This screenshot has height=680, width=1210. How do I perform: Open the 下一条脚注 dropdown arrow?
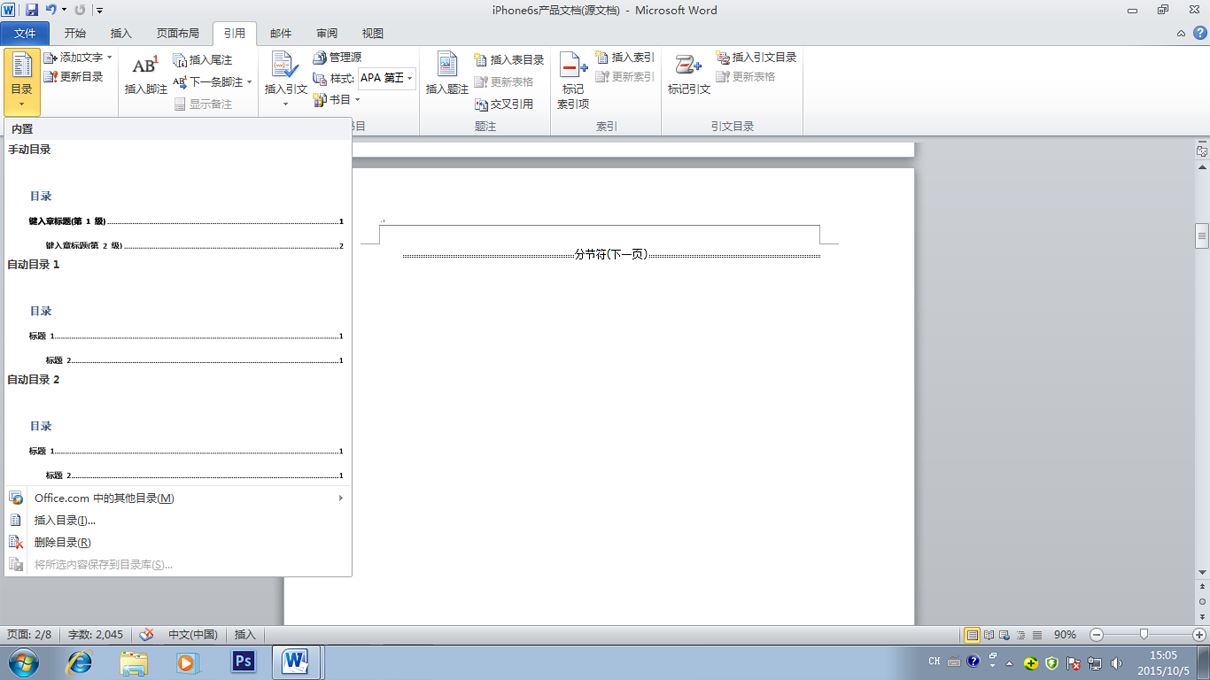[249, 82]
